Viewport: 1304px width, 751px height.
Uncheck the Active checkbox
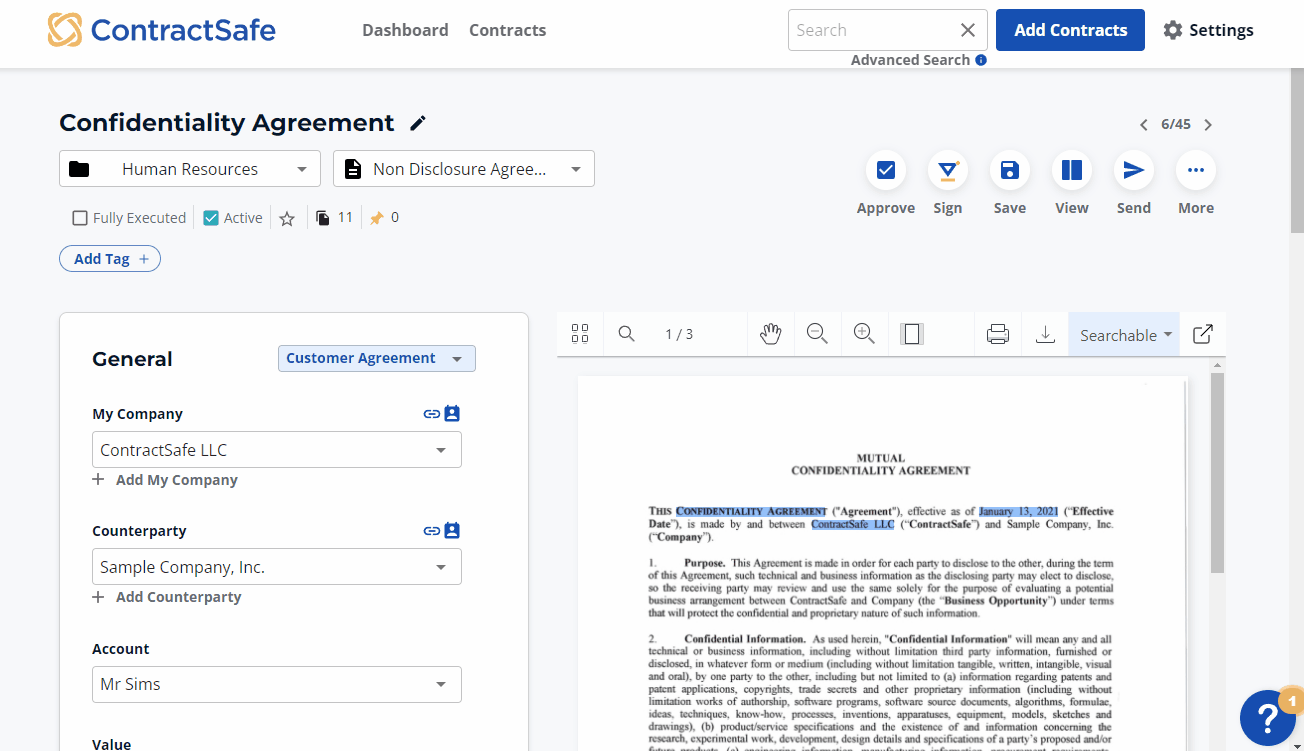point(210,217)
